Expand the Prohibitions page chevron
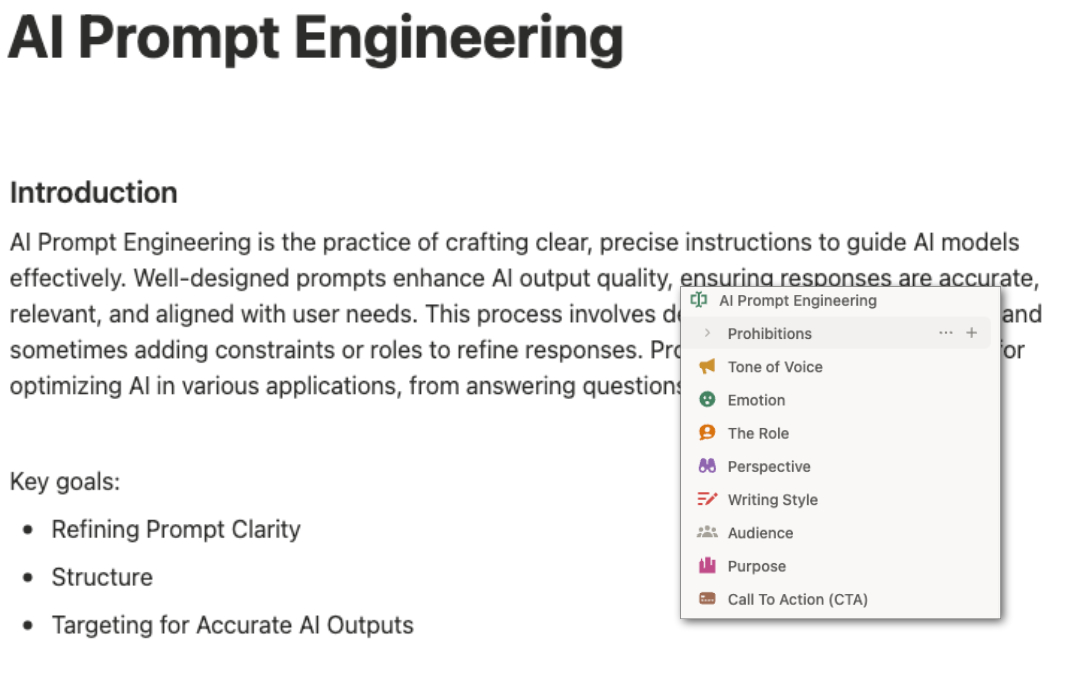 pos(707,333)
